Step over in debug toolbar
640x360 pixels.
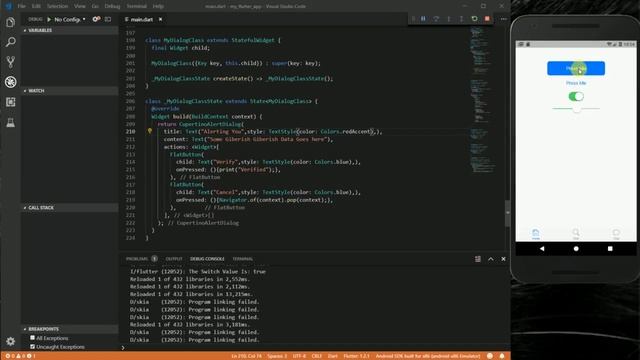[436, 19]
